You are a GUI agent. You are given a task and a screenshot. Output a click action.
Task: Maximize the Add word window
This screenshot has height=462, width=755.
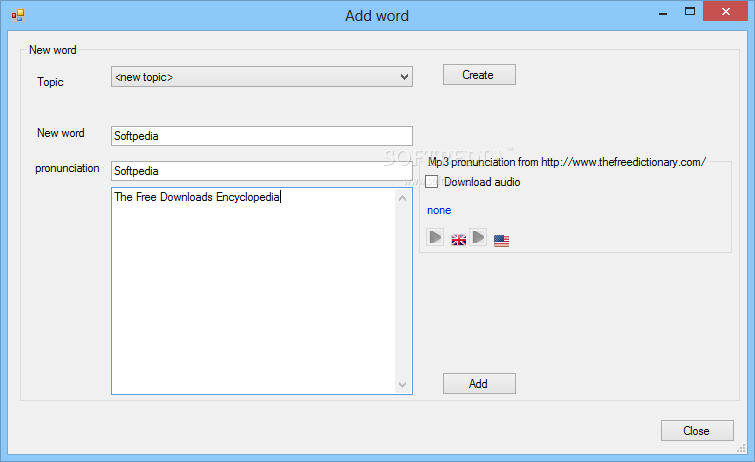(x=690, y=12)
